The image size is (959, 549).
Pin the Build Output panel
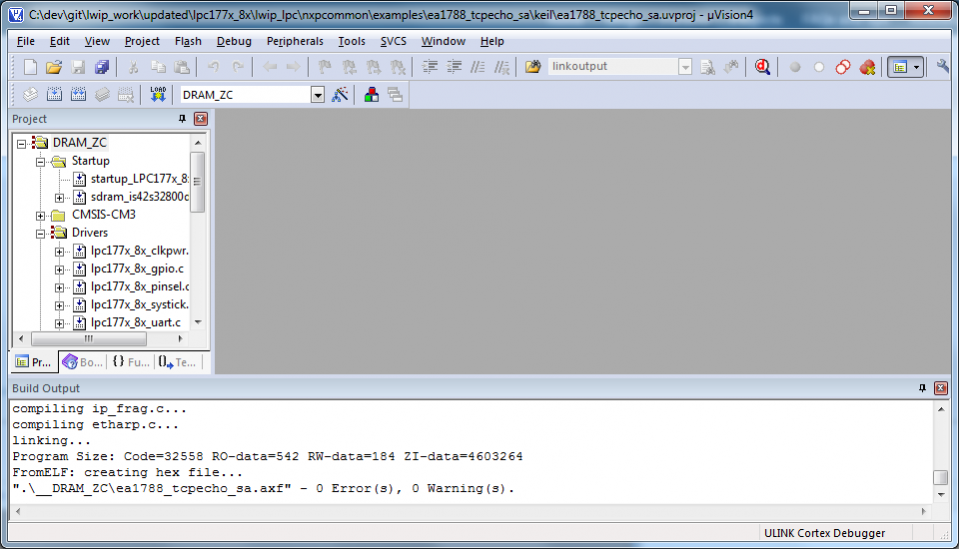(x=922, y=388)
